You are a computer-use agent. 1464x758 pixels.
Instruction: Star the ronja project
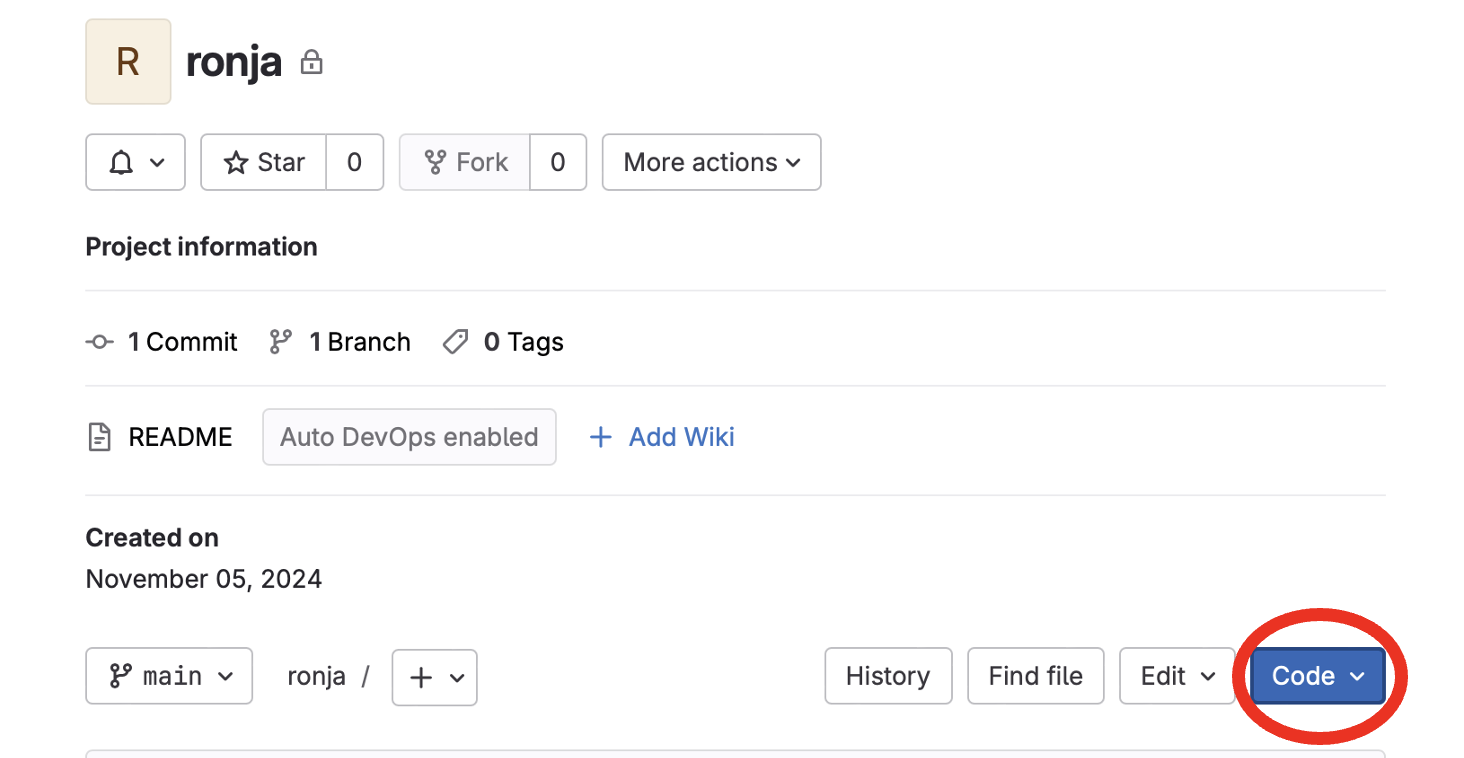(x=264, y=162)
